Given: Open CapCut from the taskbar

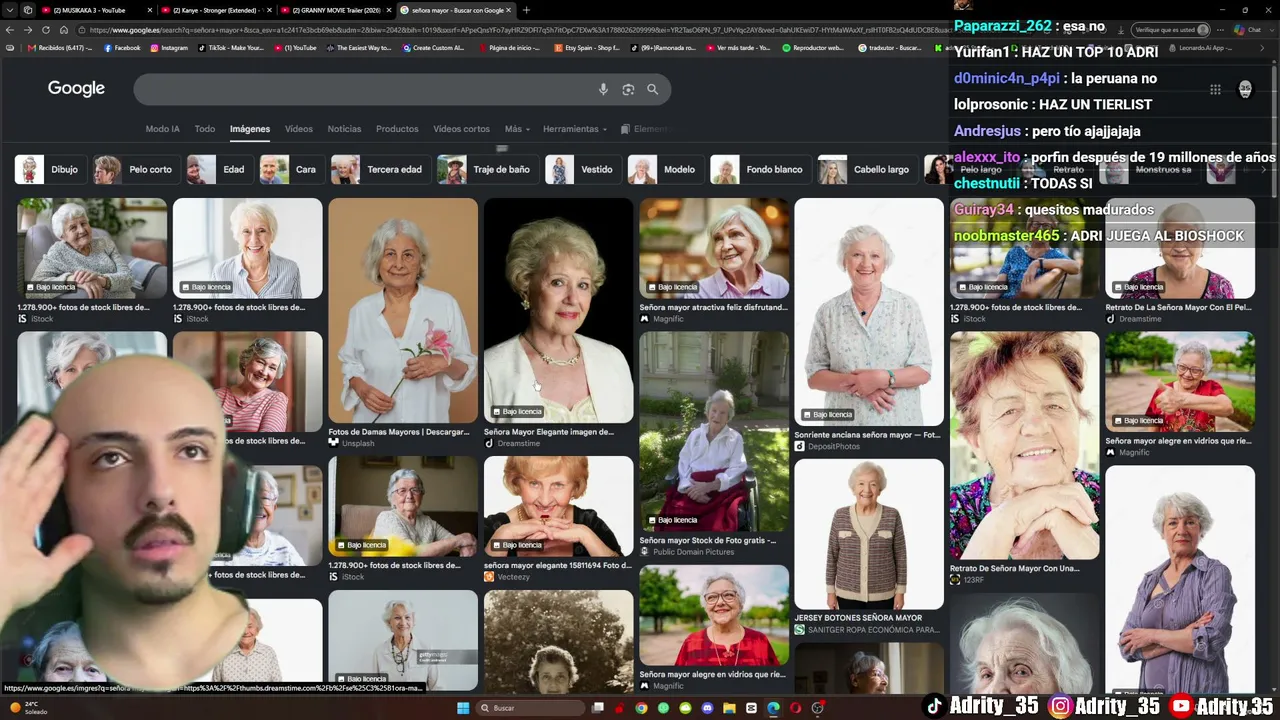Looking at the screenshot, I should 751,708.
